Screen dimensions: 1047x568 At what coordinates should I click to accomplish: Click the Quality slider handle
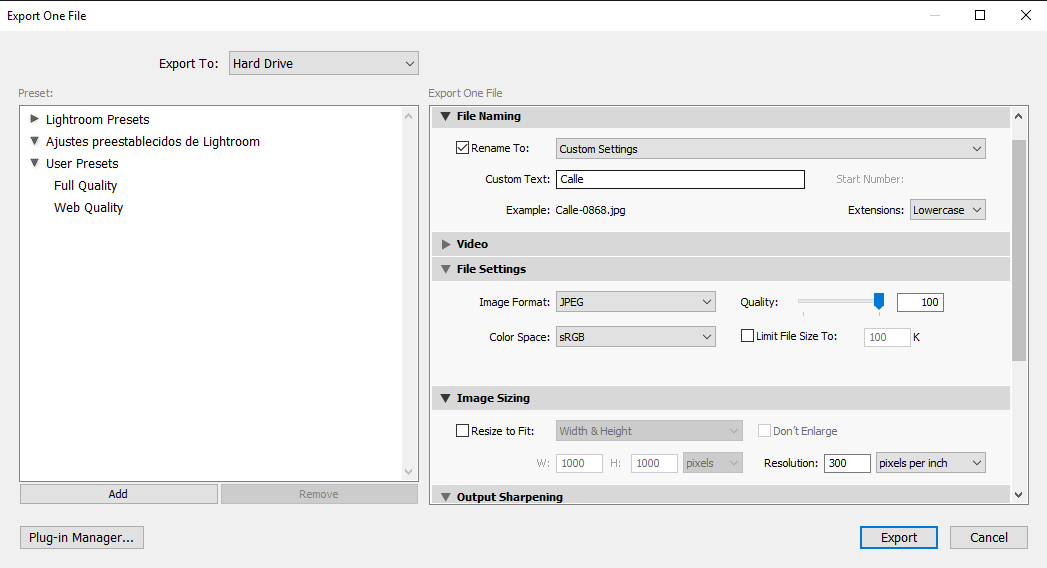point(879,301)
